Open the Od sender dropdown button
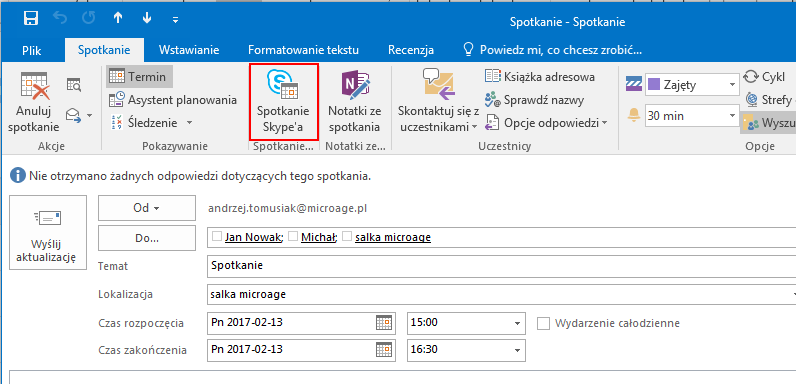The width and height of the screenshot is (796, 384). click(147, 208)
